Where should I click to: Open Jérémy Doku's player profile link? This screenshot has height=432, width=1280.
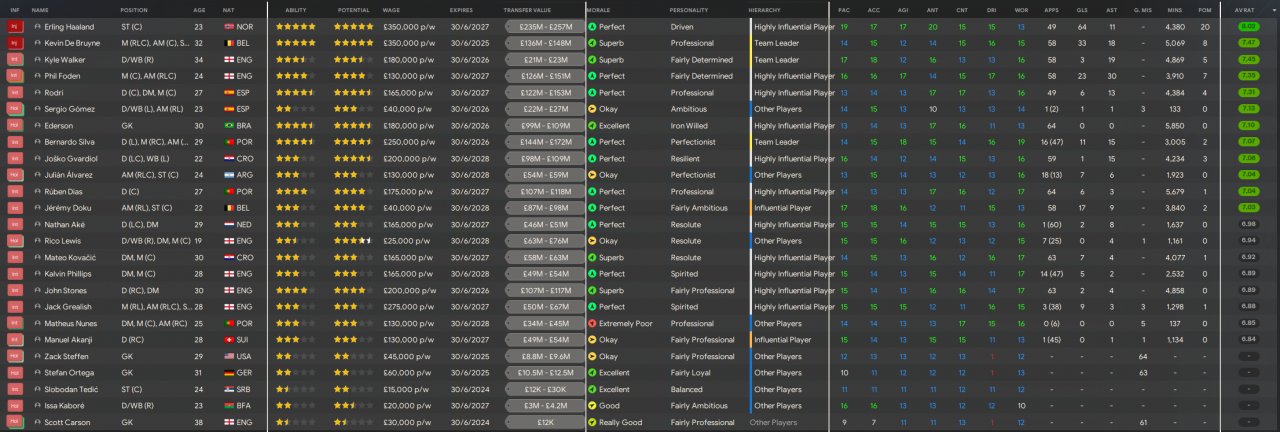(x=69, y=208)
